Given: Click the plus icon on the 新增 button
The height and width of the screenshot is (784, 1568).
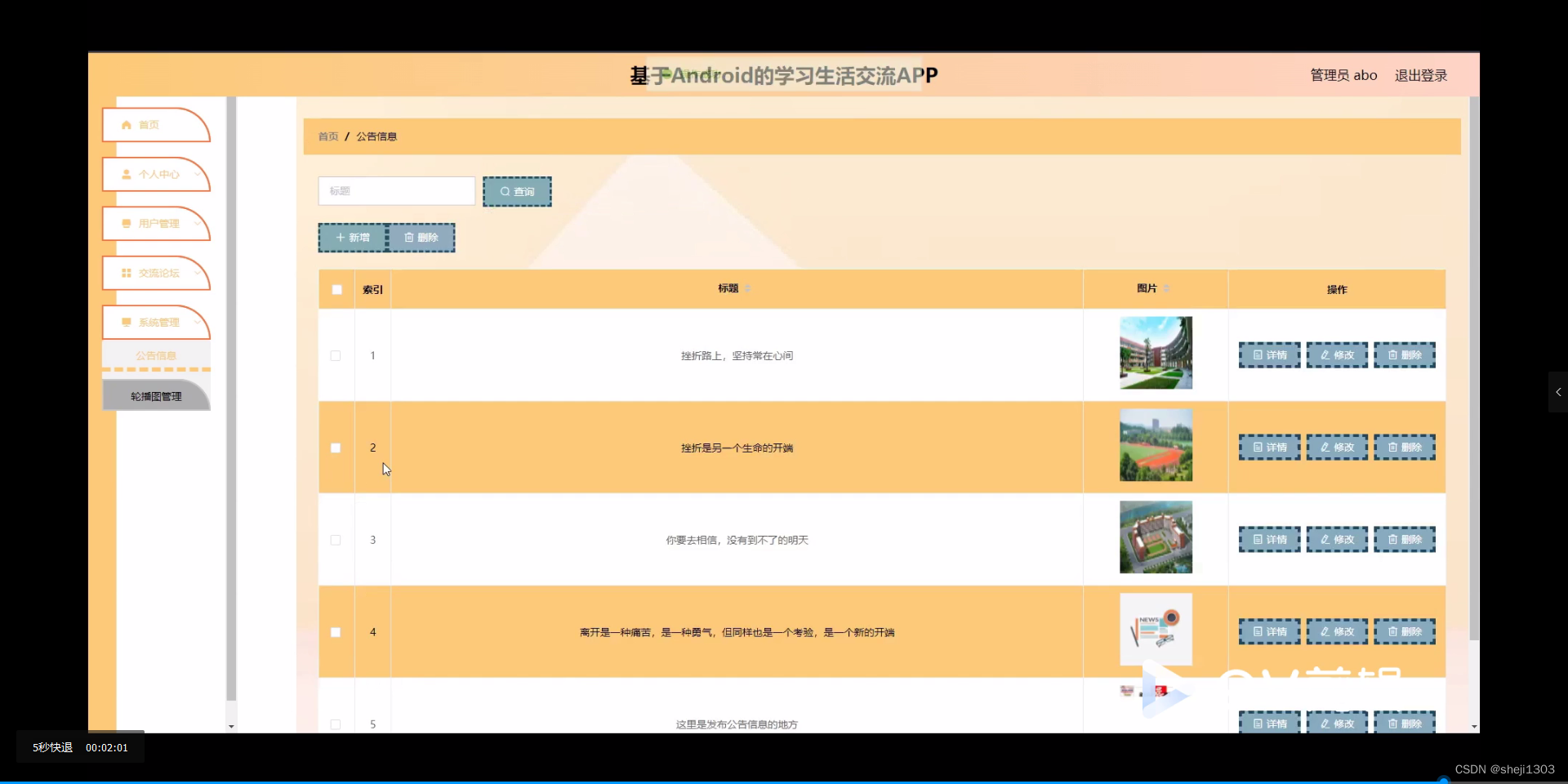Looking at the screenshot, I should click(x=341, y=238).
